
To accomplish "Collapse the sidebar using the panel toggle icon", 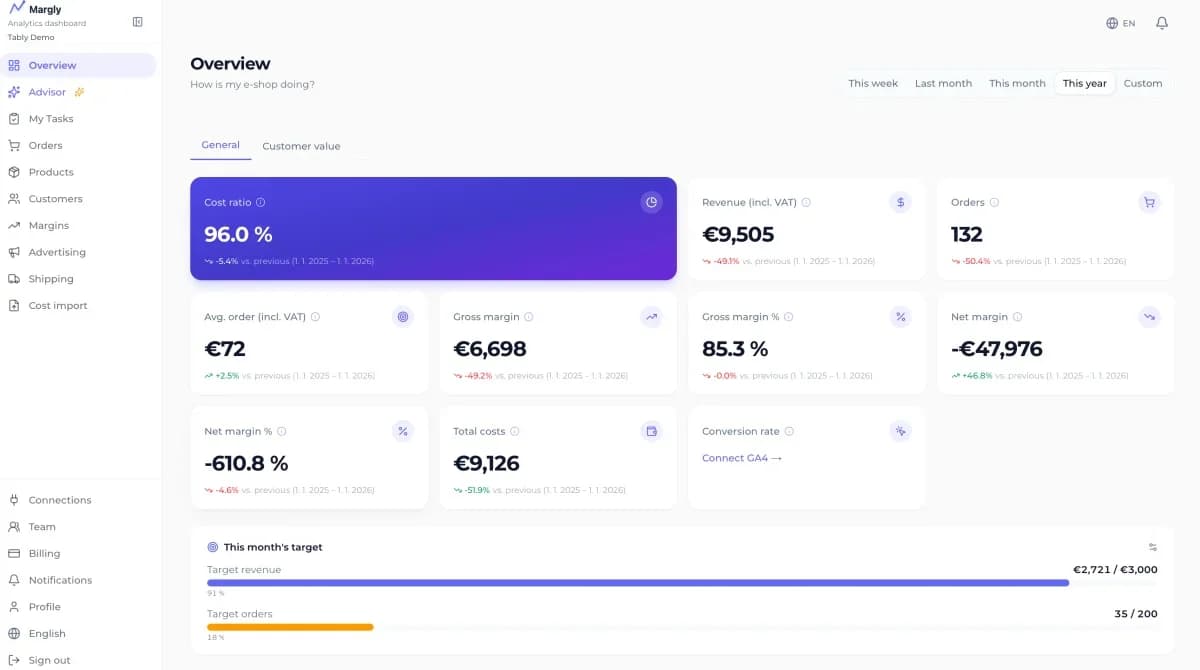I will pos(137,22).
